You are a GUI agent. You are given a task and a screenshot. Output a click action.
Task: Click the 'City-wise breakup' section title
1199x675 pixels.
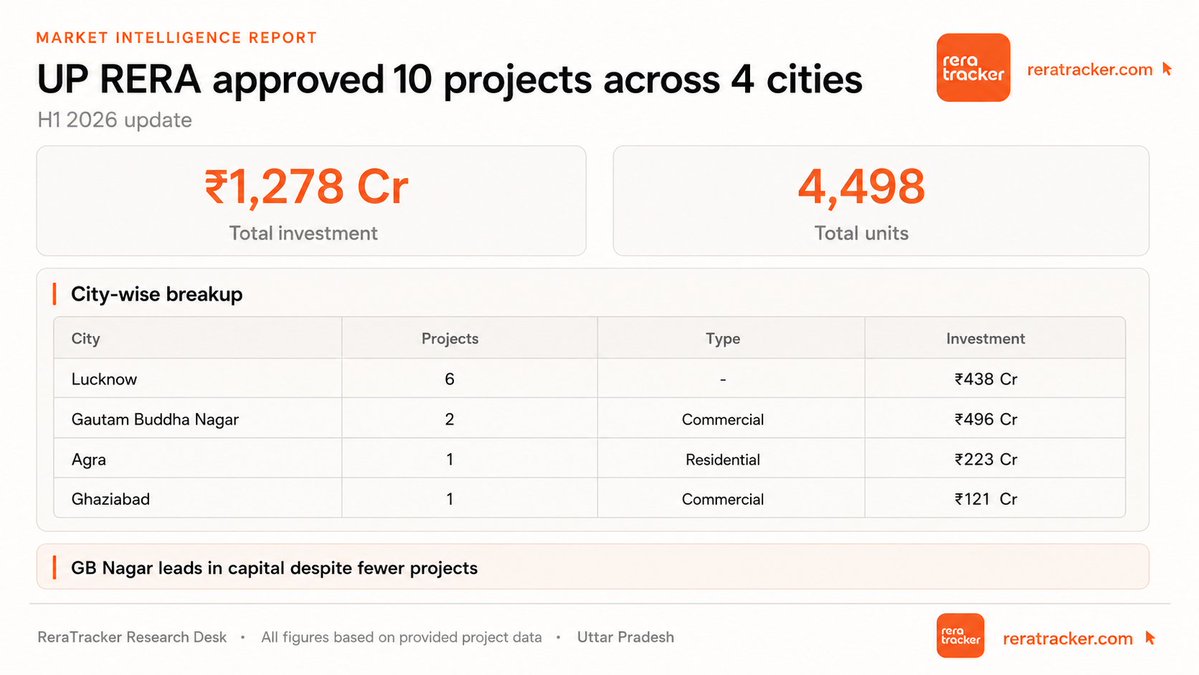coord(157,294)
